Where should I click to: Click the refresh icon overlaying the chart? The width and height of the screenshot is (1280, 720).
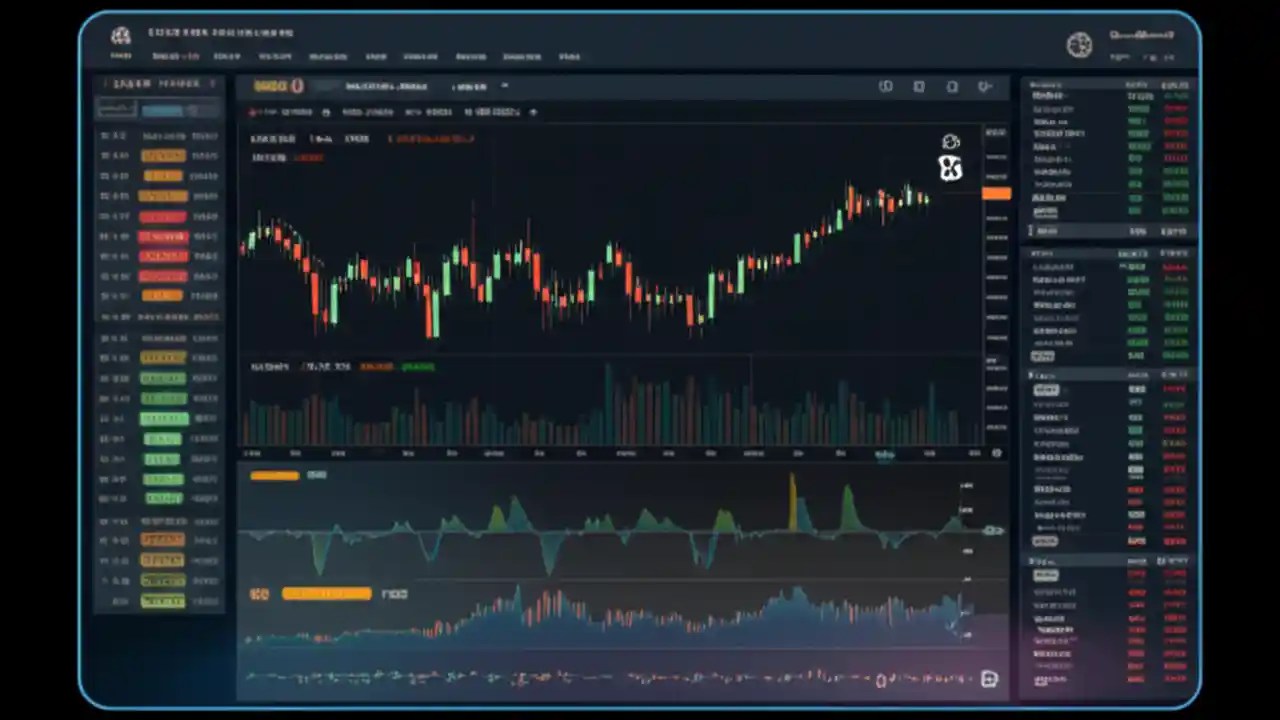point(950,142)
